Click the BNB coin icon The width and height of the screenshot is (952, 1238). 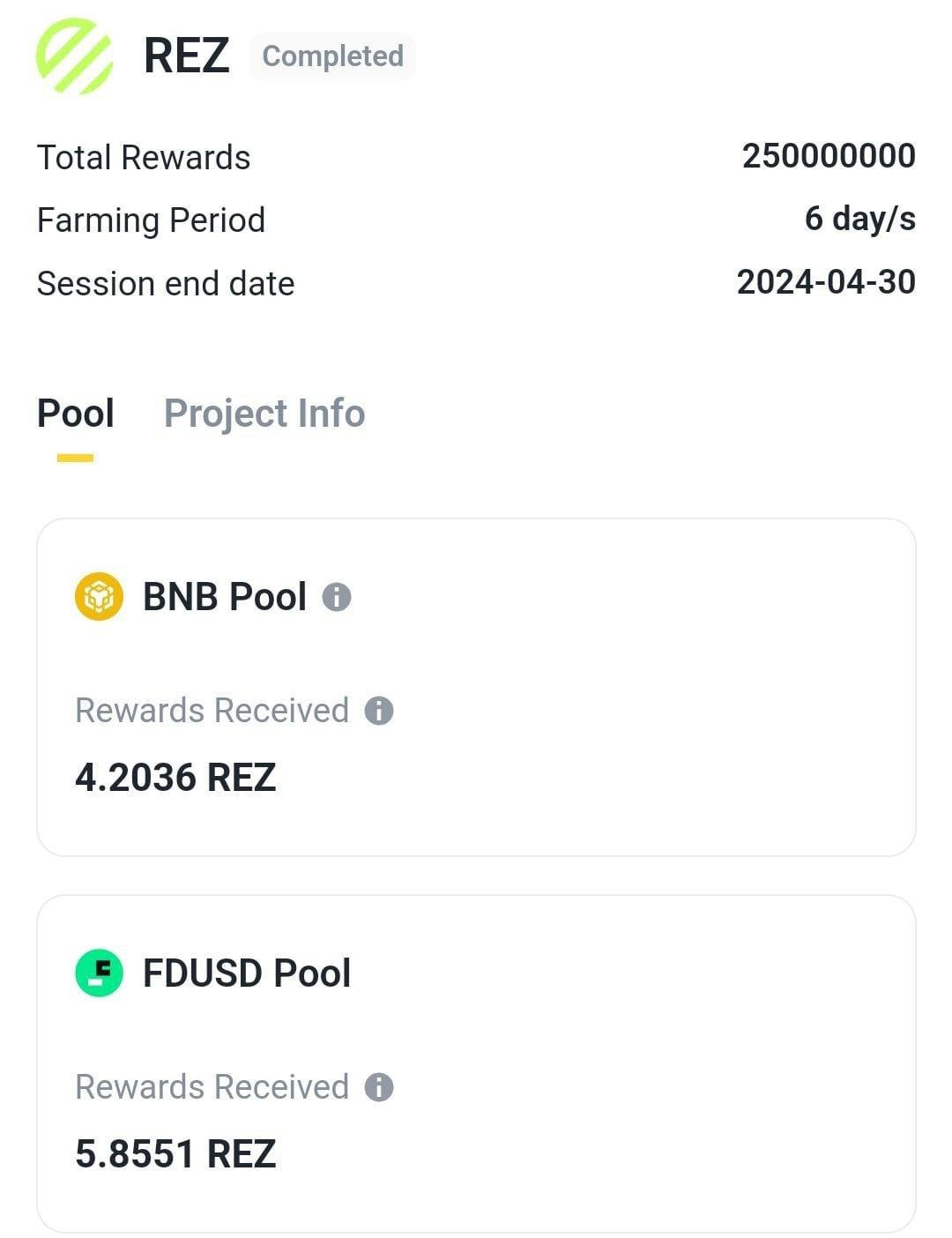click(x=99, y=597)
